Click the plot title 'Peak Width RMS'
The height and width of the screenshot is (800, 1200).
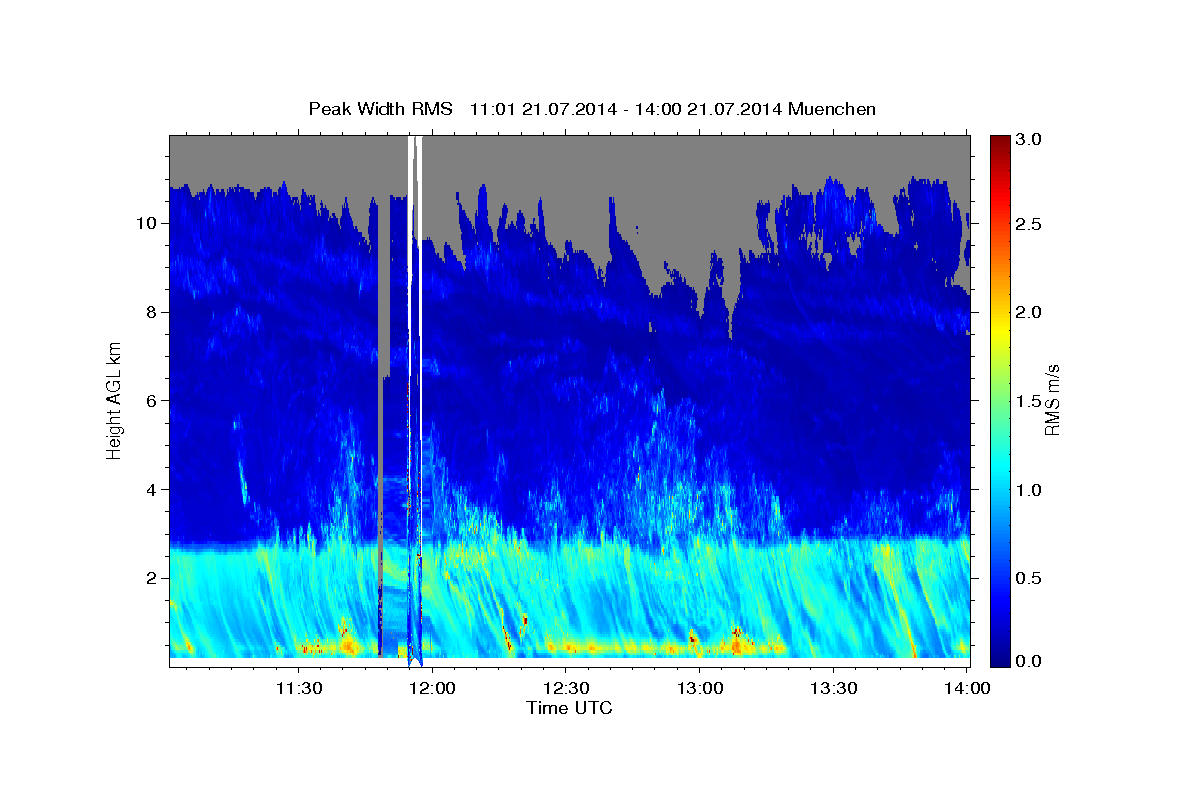[x=380, y=108]
